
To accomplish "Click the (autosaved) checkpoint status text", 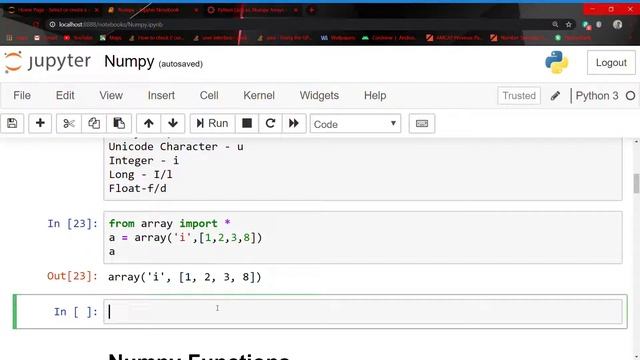I will (180, 64).
